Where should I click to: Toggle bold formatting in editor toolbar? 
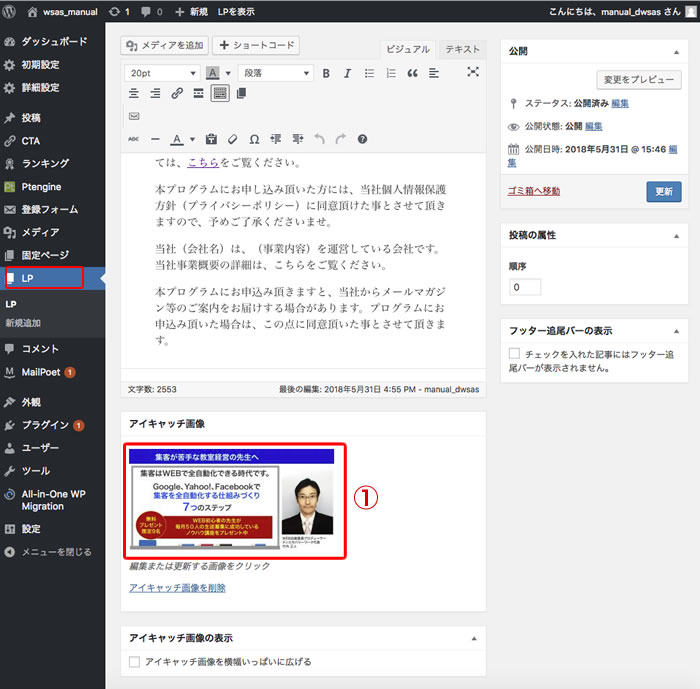pyautogui.click(x=325, y=73)
